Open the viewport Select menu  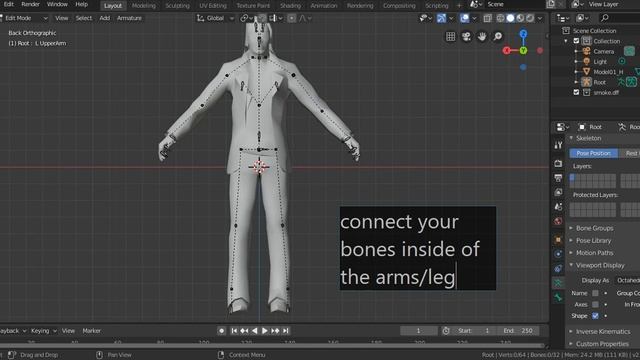[x=84, y=18]
